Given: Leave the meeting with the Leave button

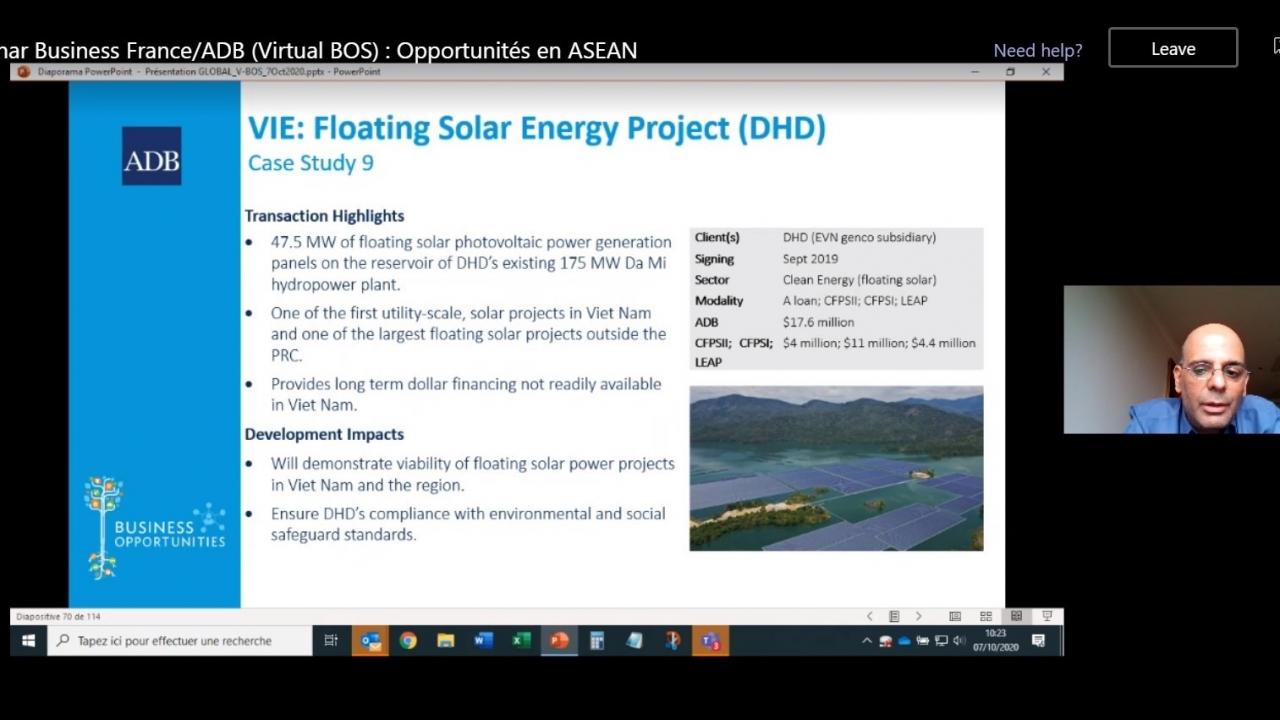Looking at the screenshot, I should tap(1173, 48).
